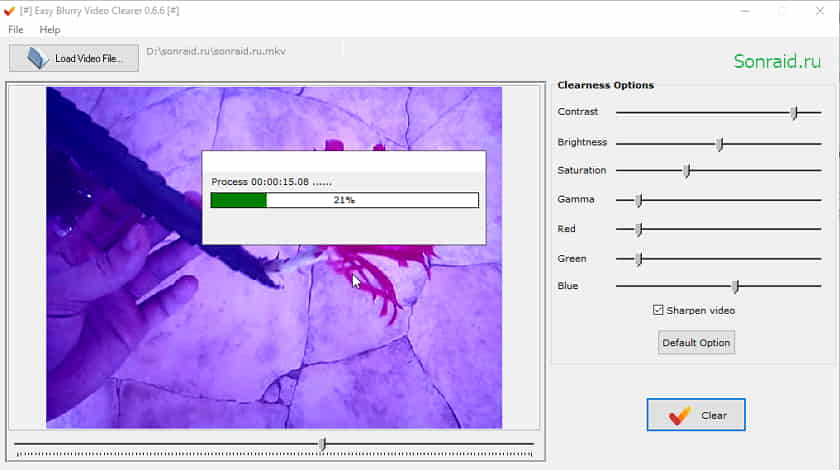Click the Saturation slider handle
The width and height of the screenshot is (840, 470).
point(686,170)
